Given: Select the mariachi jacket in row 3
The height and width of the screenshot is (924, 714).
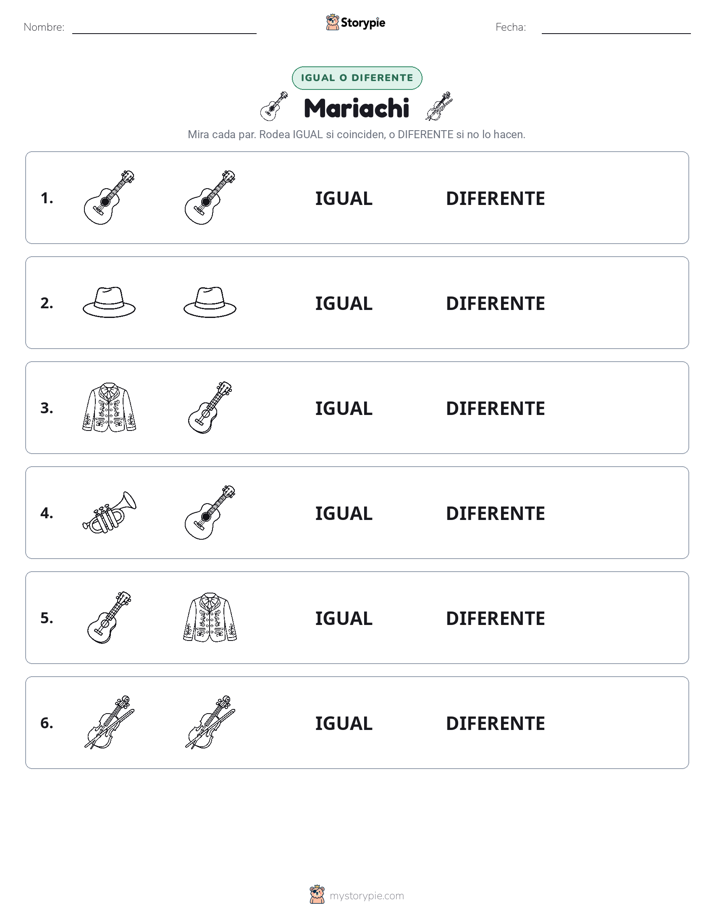Looking at the screenshot, I should click(109, 407).
